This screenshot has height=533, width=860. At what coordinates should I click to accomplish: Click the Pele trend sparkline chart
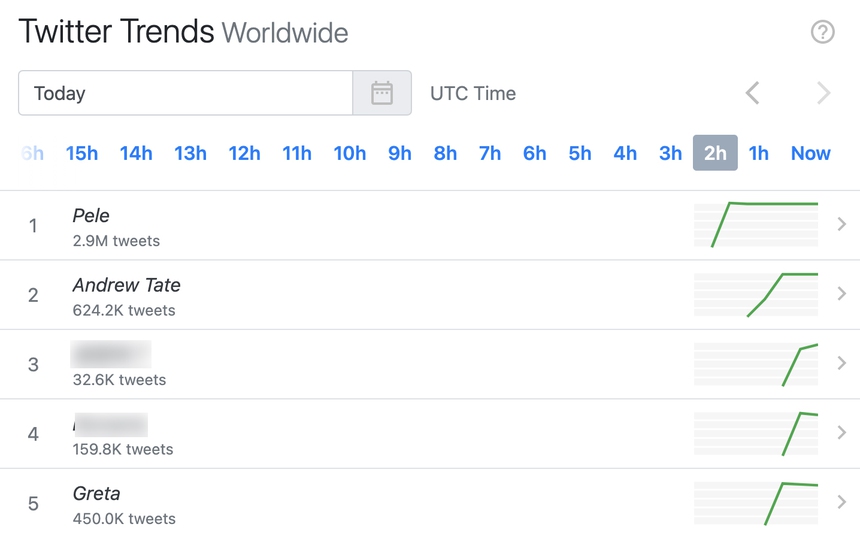tap(756, 225)
